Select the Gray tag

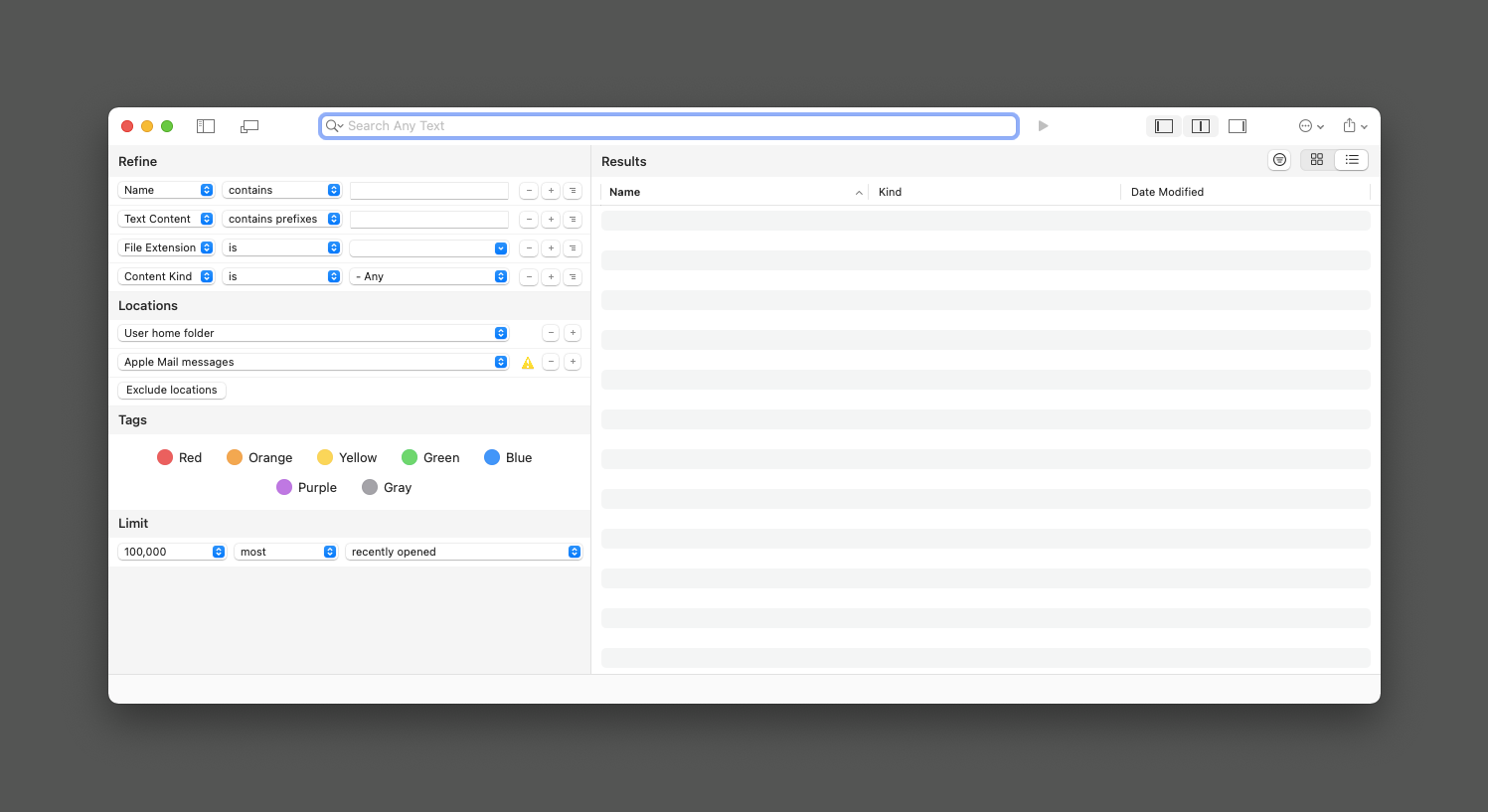click(387, 487)
